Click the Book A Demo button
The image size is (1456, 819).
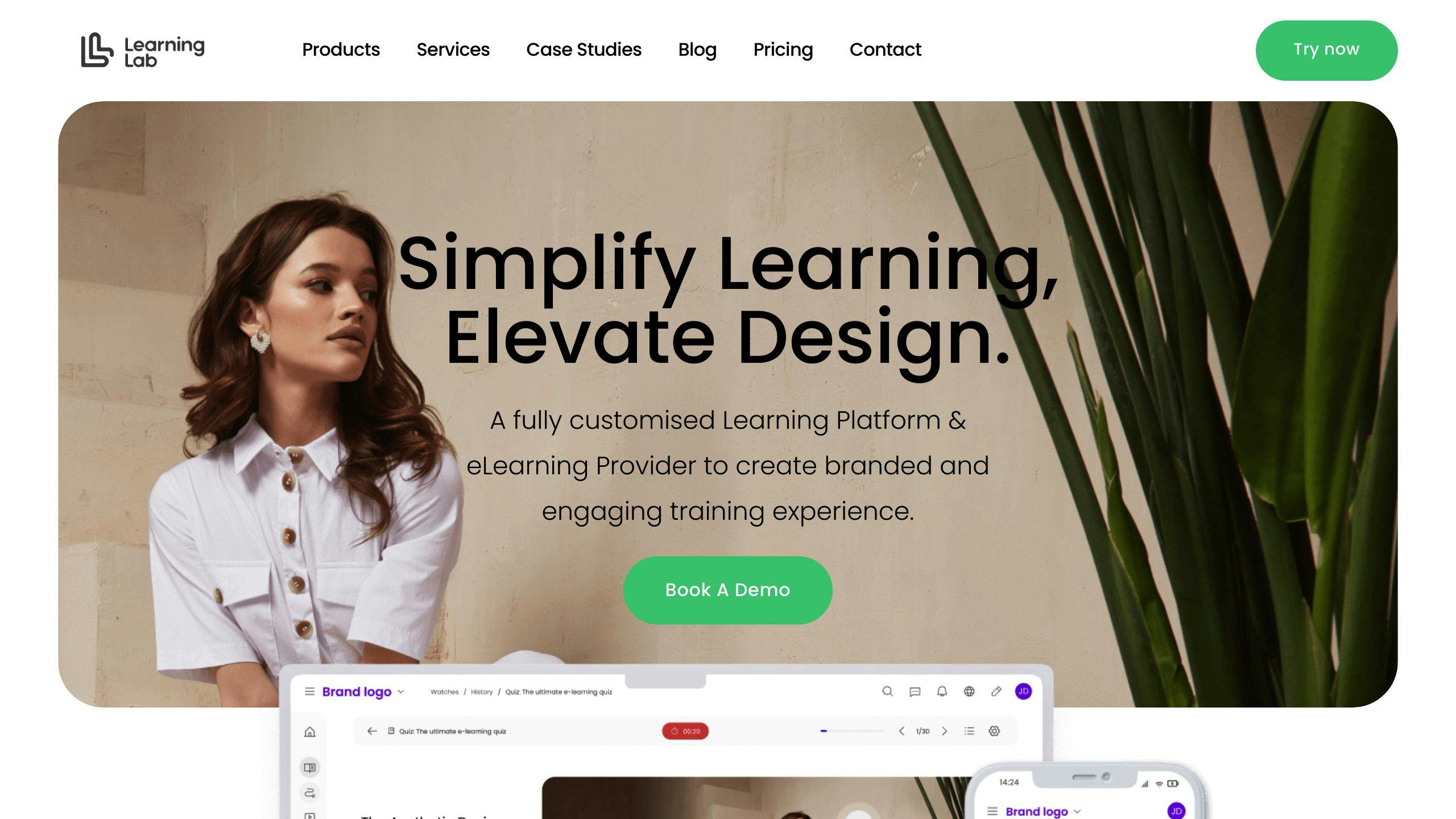pyautogui.click(x=728, y=590)
